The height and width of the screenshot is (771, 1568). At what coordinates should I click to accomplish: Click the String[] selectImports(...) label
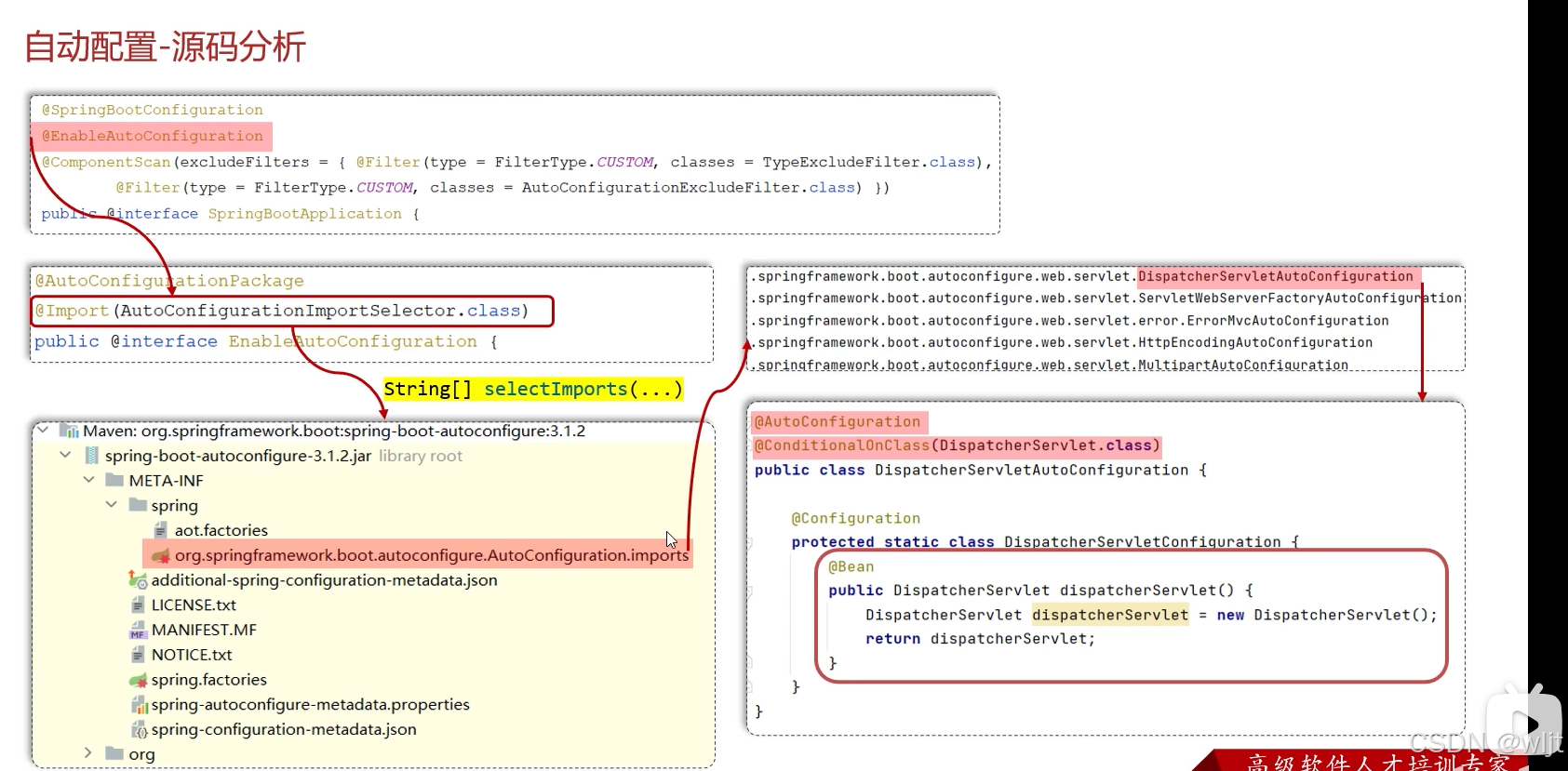(x=533, y=389)
